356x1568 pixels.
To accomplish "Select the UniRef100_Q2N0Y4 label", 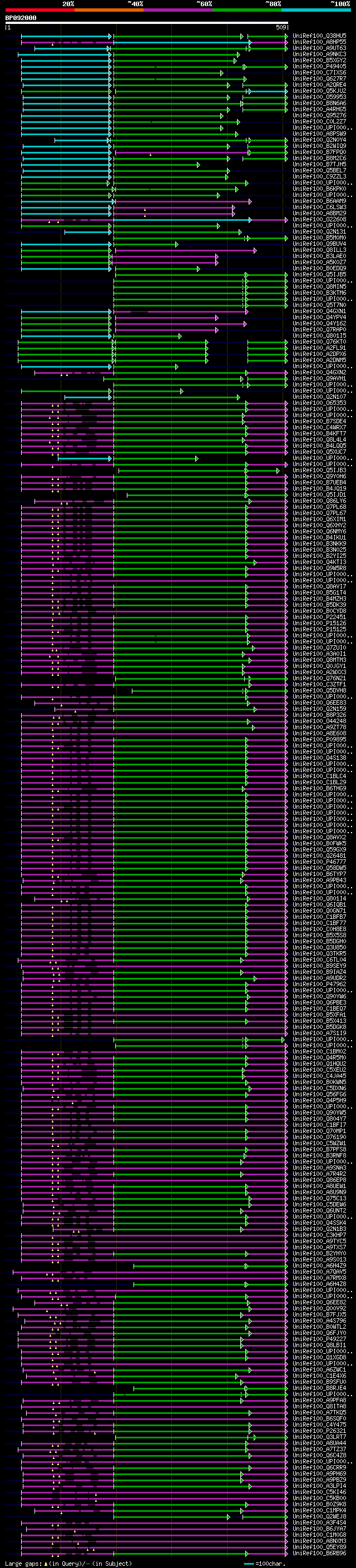I will tap(319, 140).
